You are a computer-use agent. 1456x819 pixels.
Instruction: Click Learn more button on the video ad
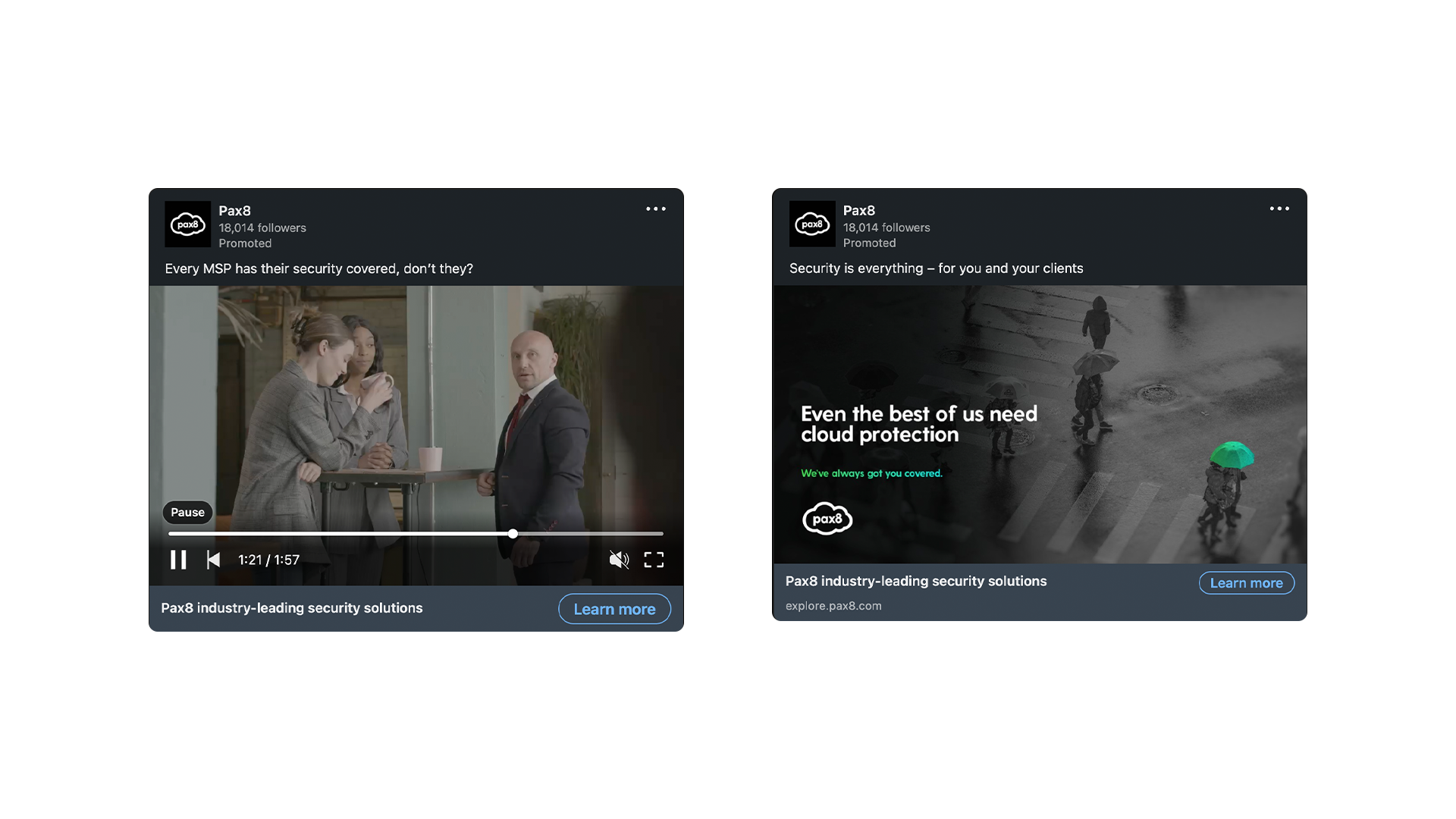pos(614,609)
